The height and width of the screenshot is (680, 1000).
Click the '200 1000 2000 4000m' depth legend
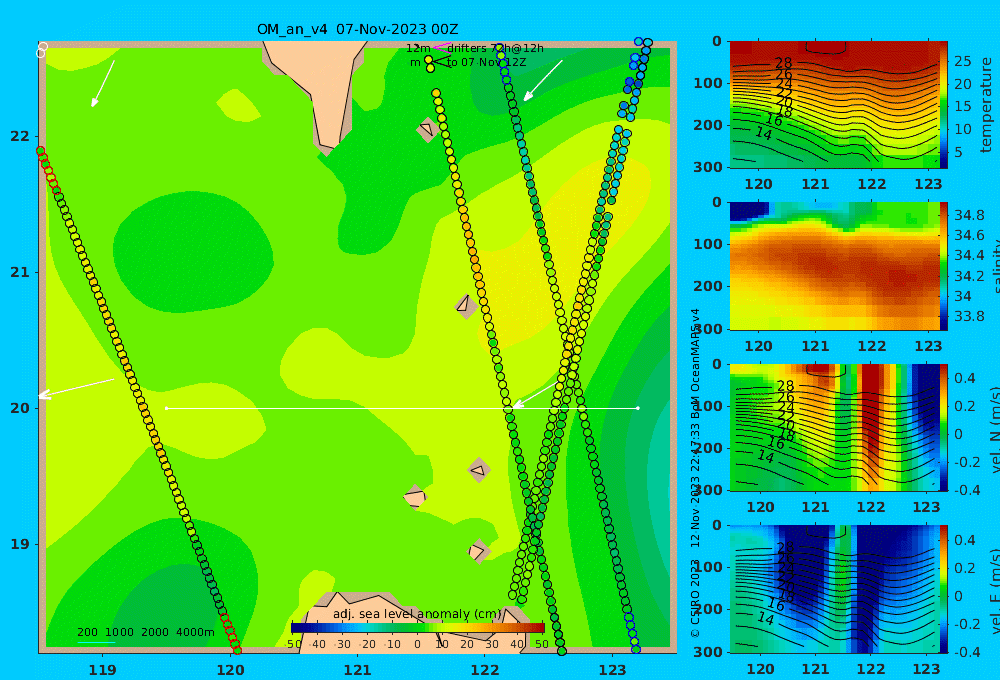click(145, 632)
